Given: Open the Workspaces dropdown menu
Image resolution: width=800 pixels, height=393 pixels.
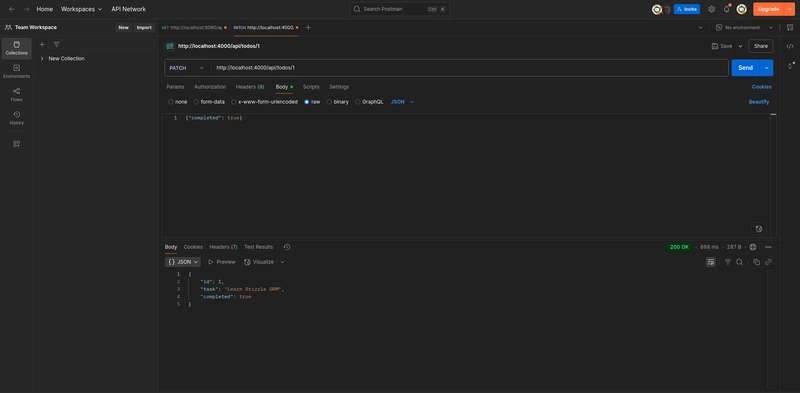Looking at the screenshot, I should (x=82, y=9).
